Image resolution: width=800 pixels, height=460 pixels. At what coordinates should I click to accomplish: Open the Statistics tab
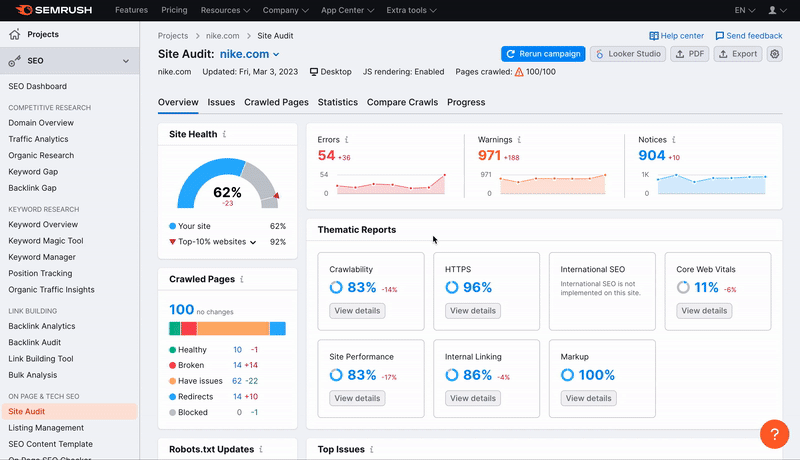coord(338,103)
